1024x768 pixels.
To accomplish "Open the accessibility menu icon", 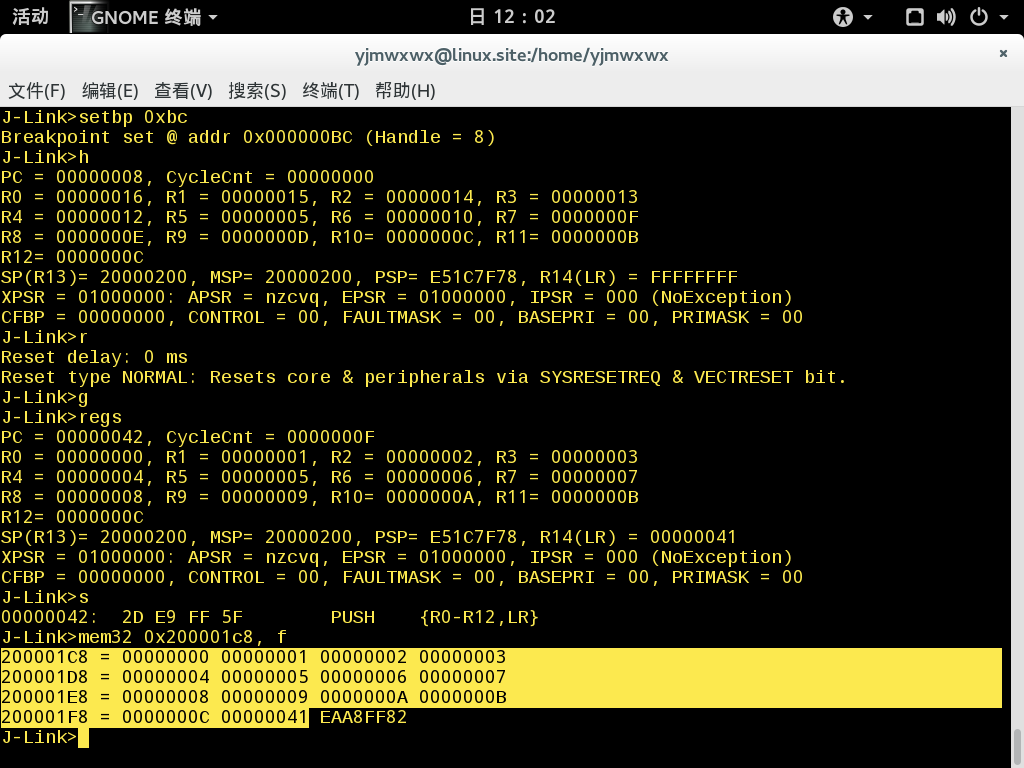I will click(842, 17).
